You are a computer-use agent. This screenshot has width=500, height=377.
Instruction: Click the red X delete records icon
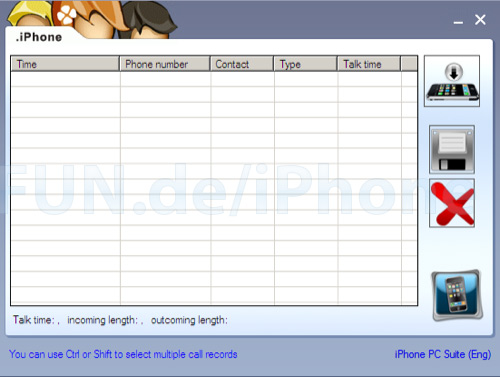[452, 203]
